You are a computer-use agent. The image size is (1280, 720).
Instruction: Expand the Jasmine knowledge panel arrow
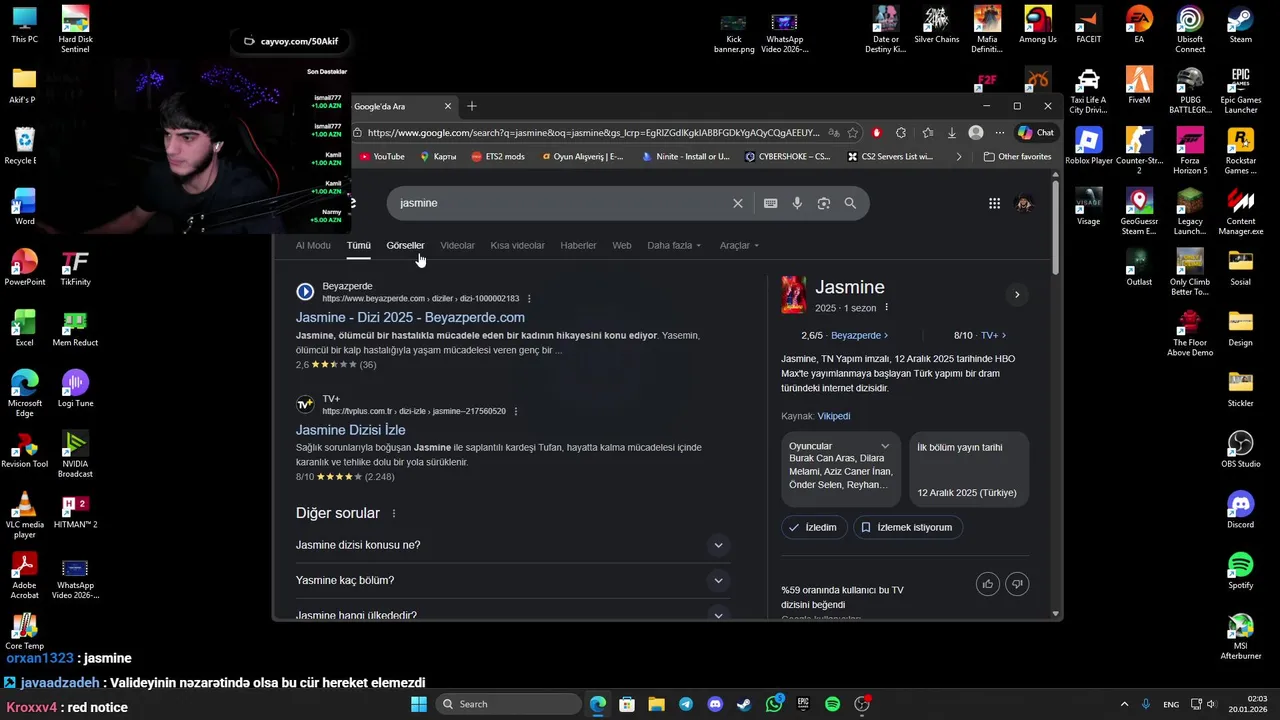click(1017, 294)
